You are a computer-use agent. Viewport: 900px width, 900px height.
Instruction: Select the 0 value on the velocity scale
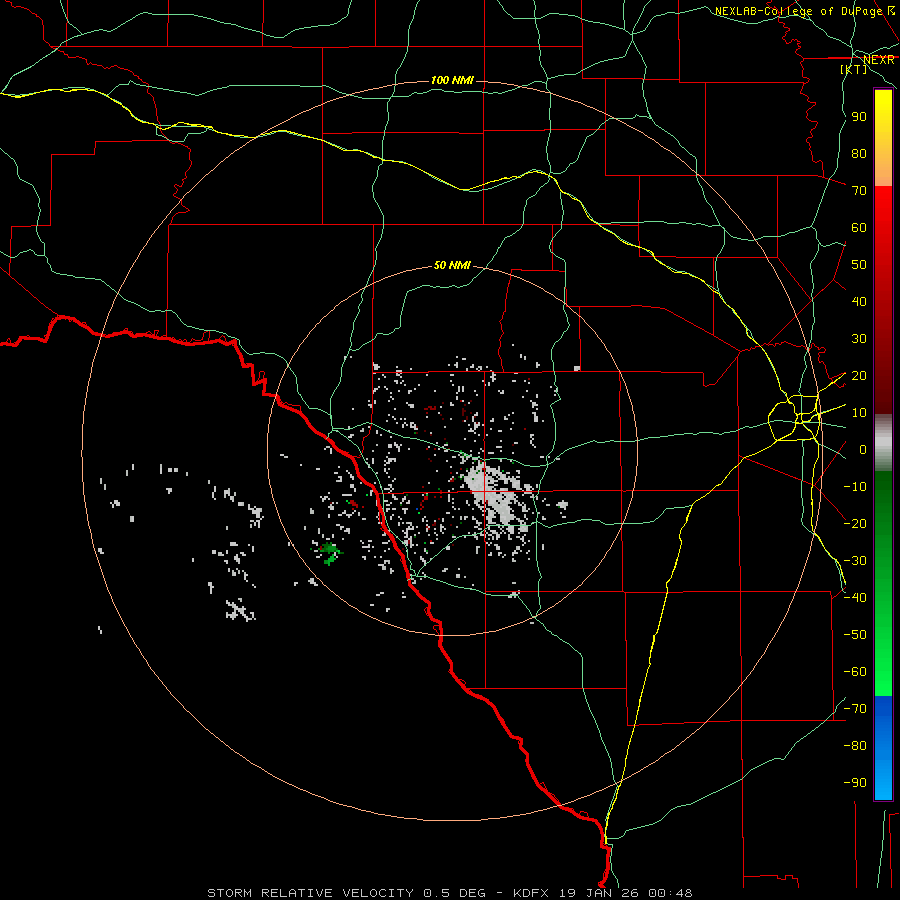click(863, 450)
